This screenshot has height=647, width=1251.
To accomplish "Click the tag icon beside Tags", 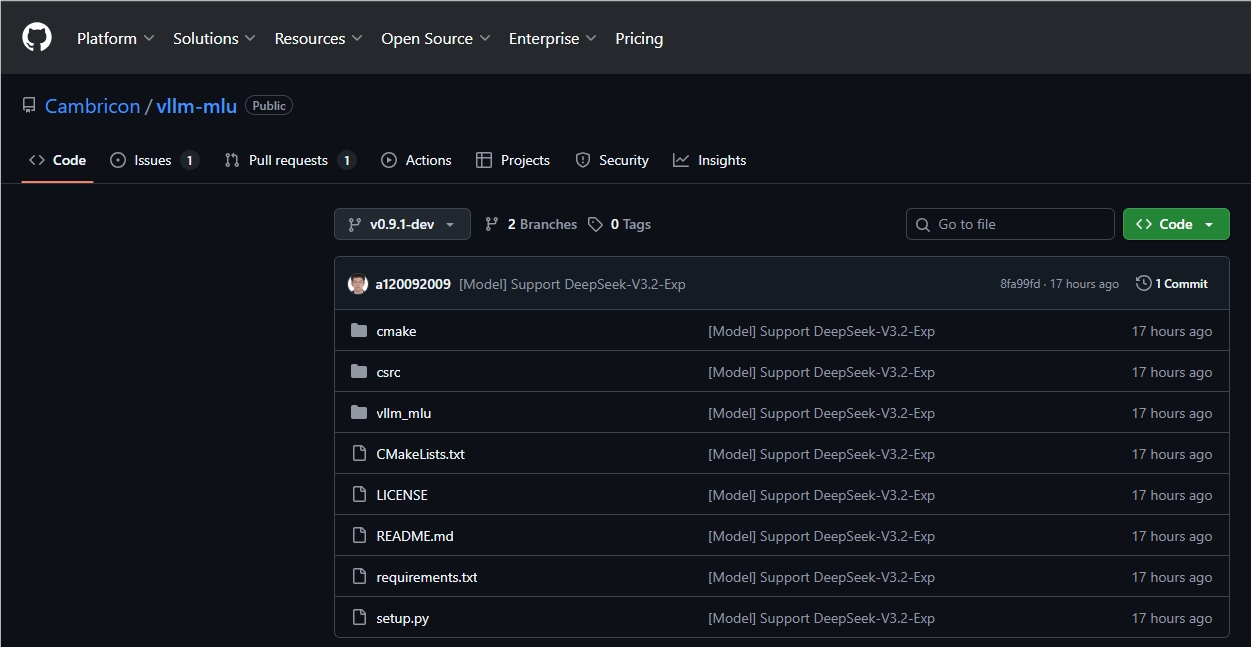I will (x=595, y=225).
